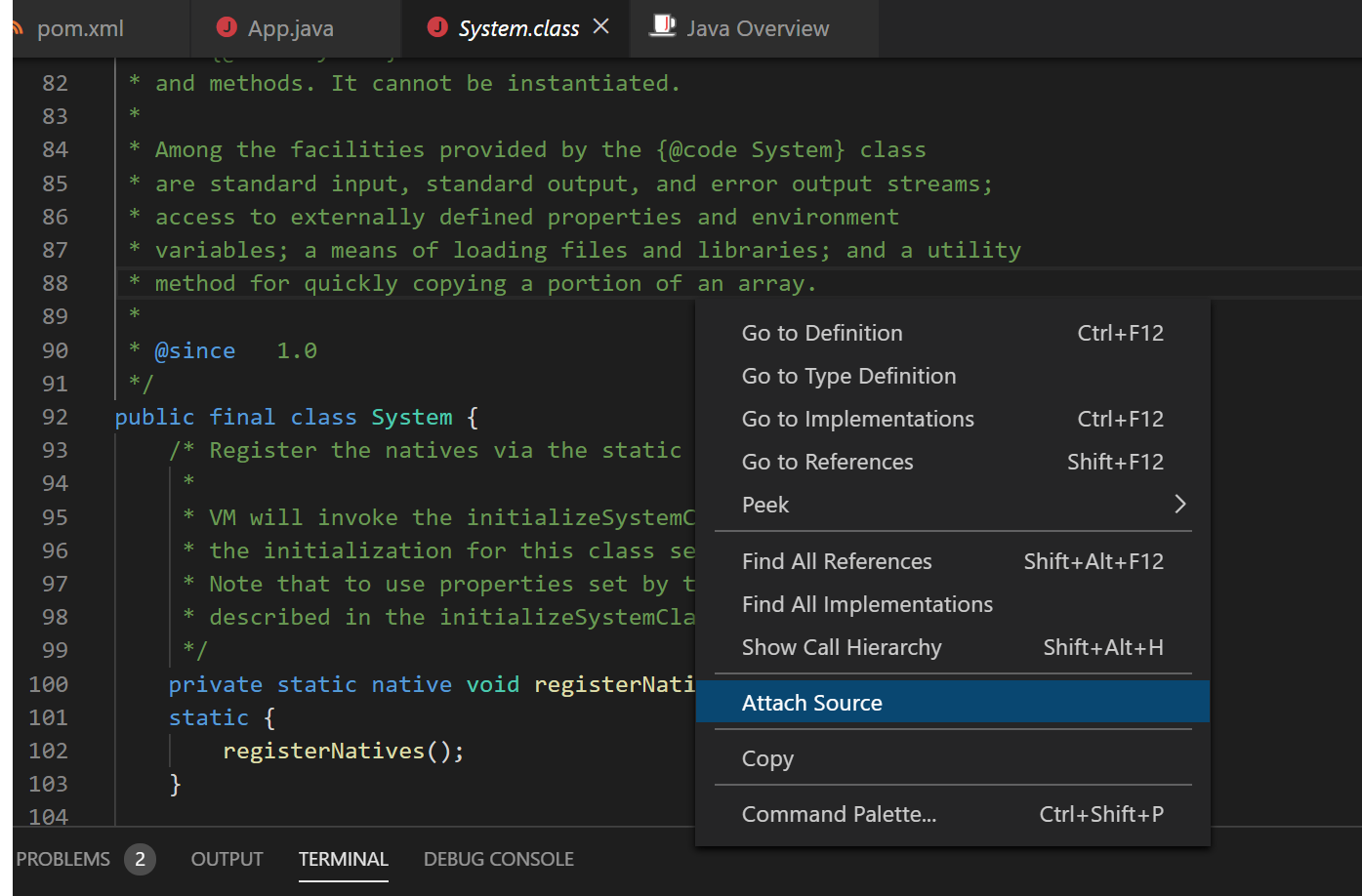Expand the Peek submenu arrow
Image resolution: width=1362 pixels, height=896 pixels.
point(1180,504)
